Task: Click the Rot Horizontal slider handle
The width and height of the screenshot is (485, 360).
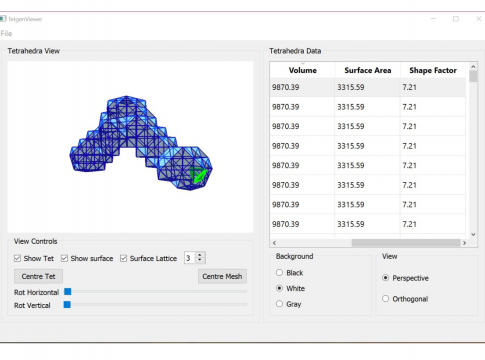Action: coord(68,292)
